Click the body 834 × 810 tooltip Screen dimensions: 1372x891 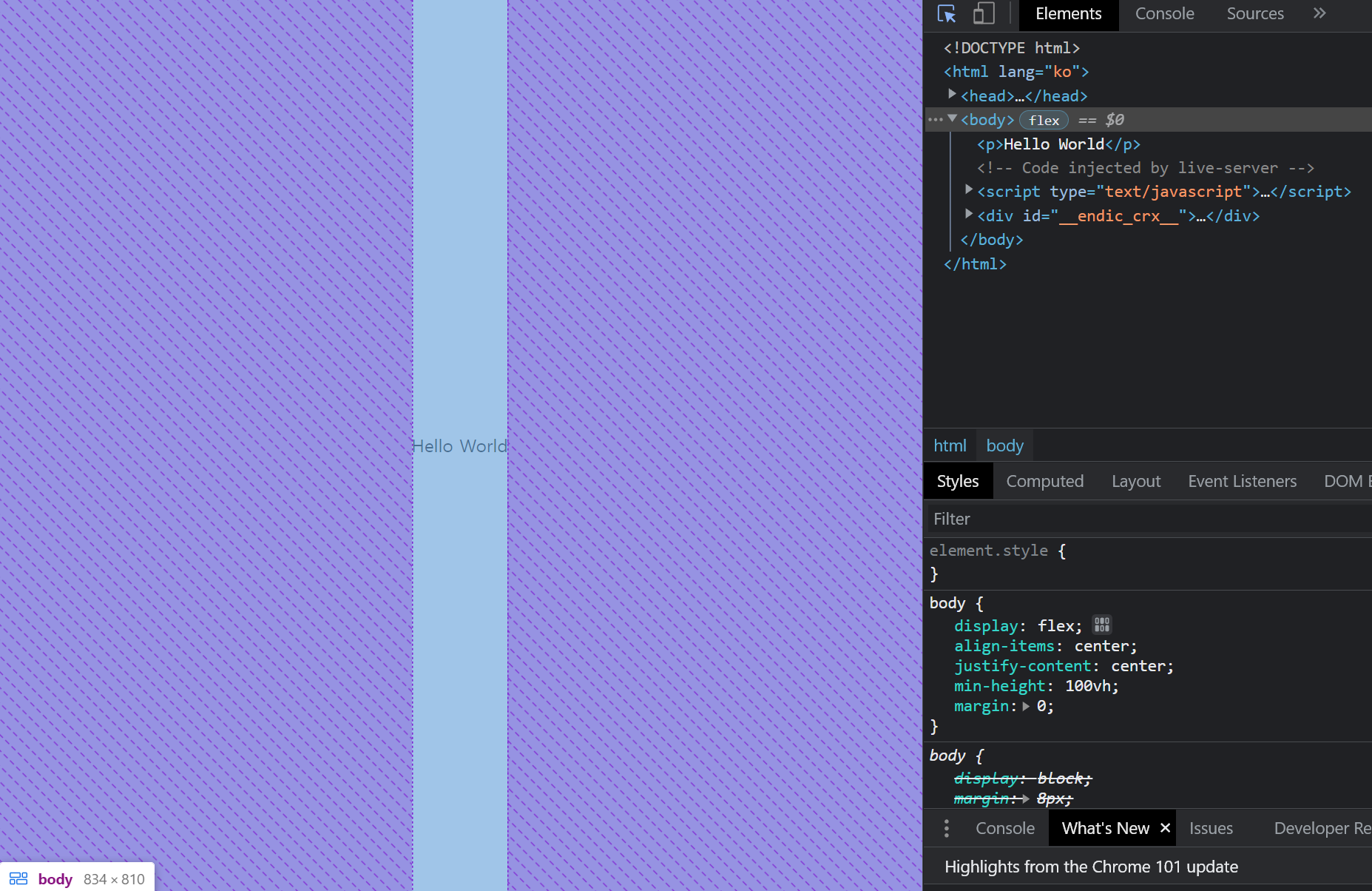tap(77, 878)
